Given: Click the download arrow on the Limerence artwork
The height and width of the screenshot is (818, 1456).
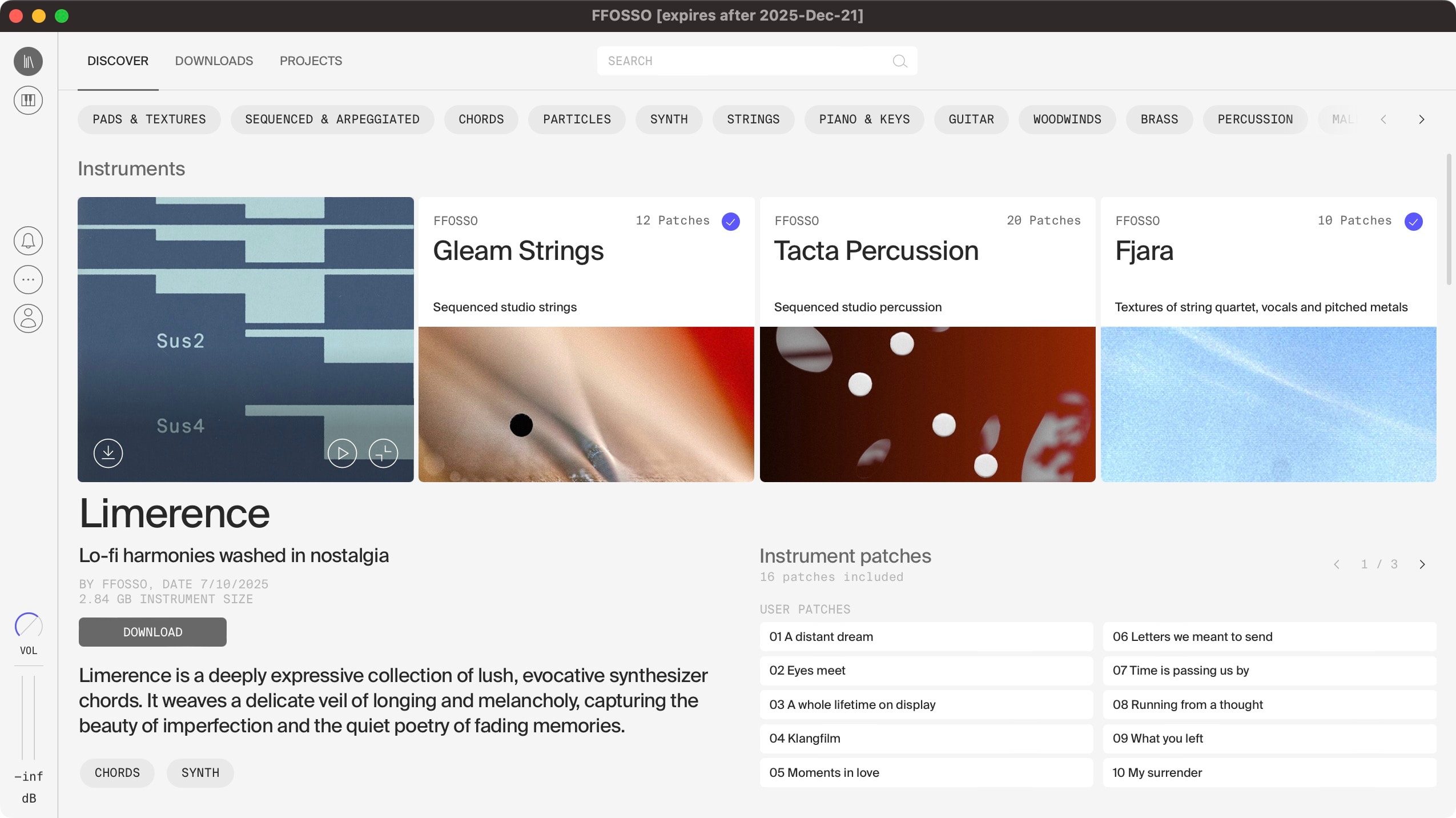Looking at the screenshot, I should [108, 453].
